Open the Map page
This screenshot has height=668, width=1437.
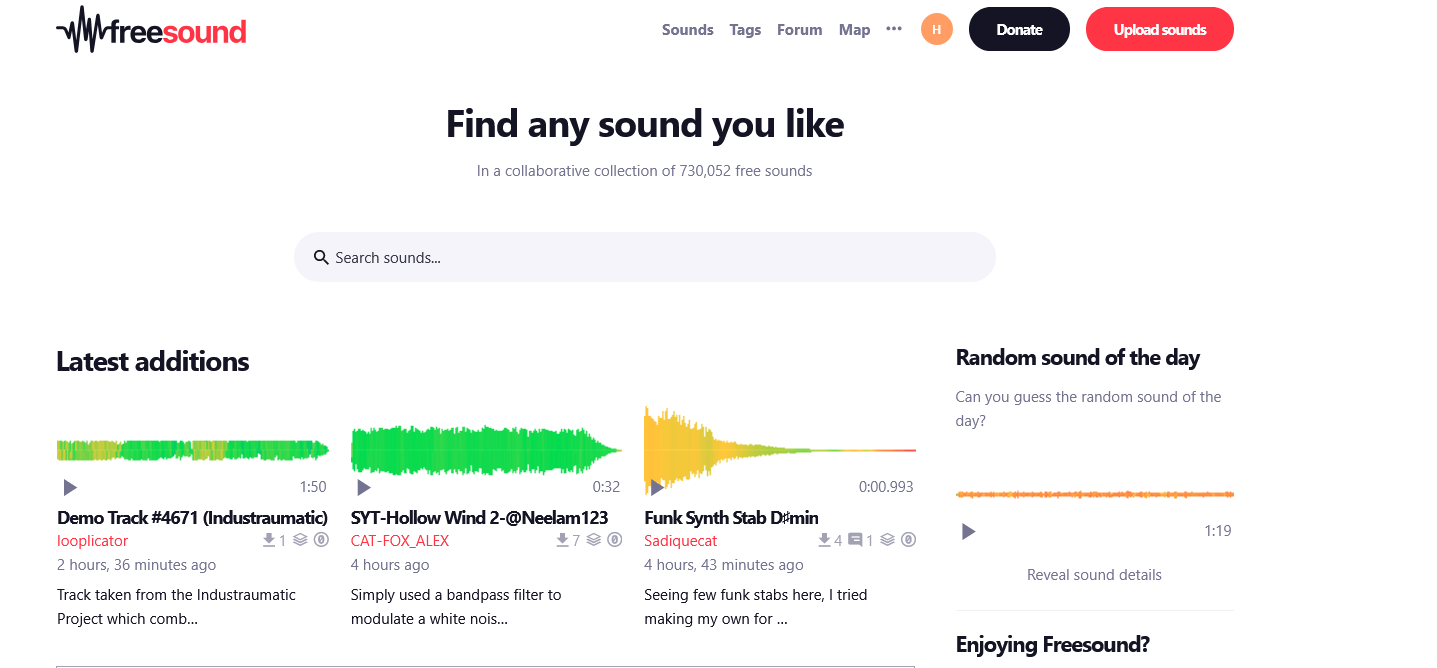pos(855,30)
